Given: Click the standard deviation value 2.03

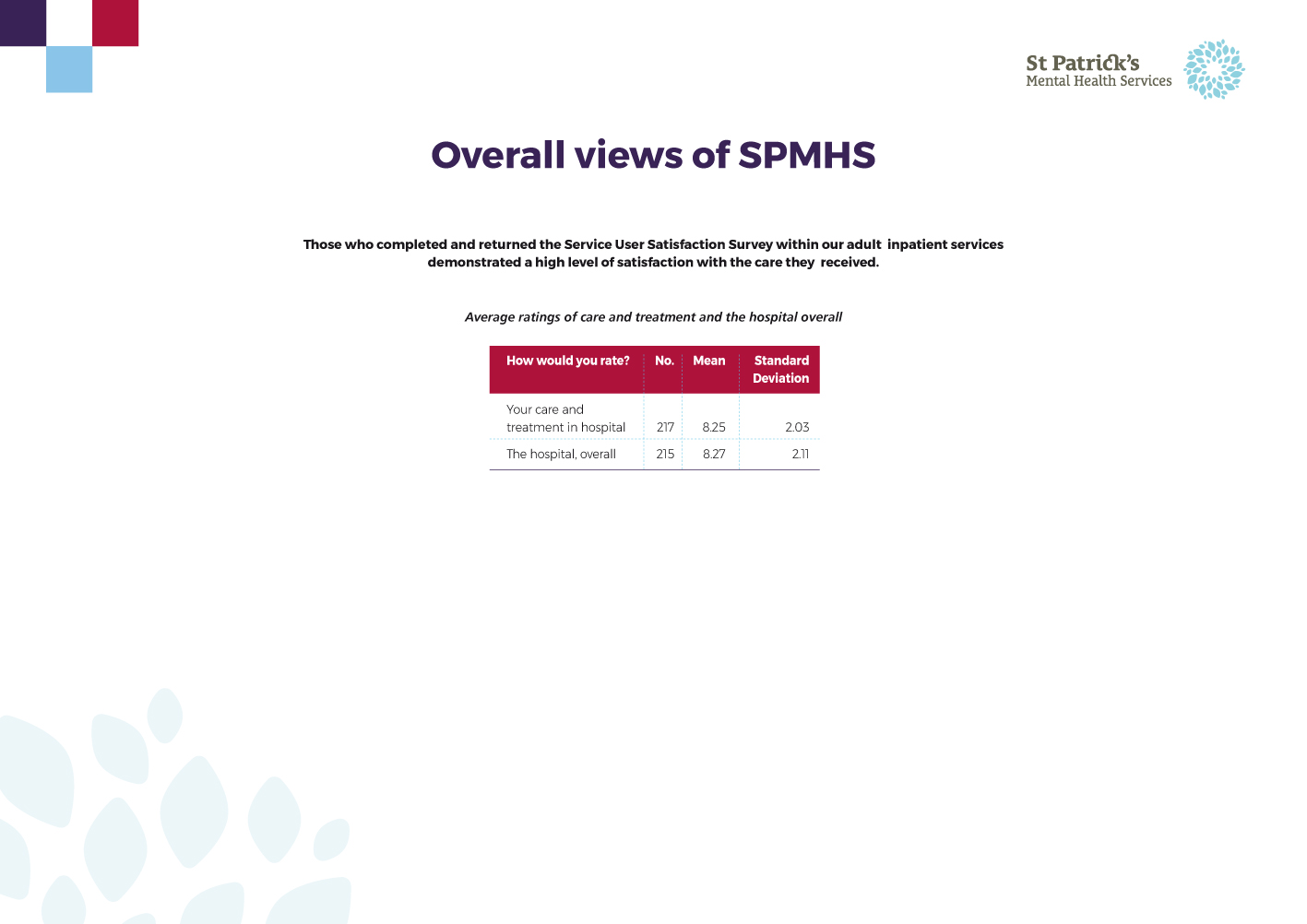Looking at the screenshot, I should coord(797,427).
